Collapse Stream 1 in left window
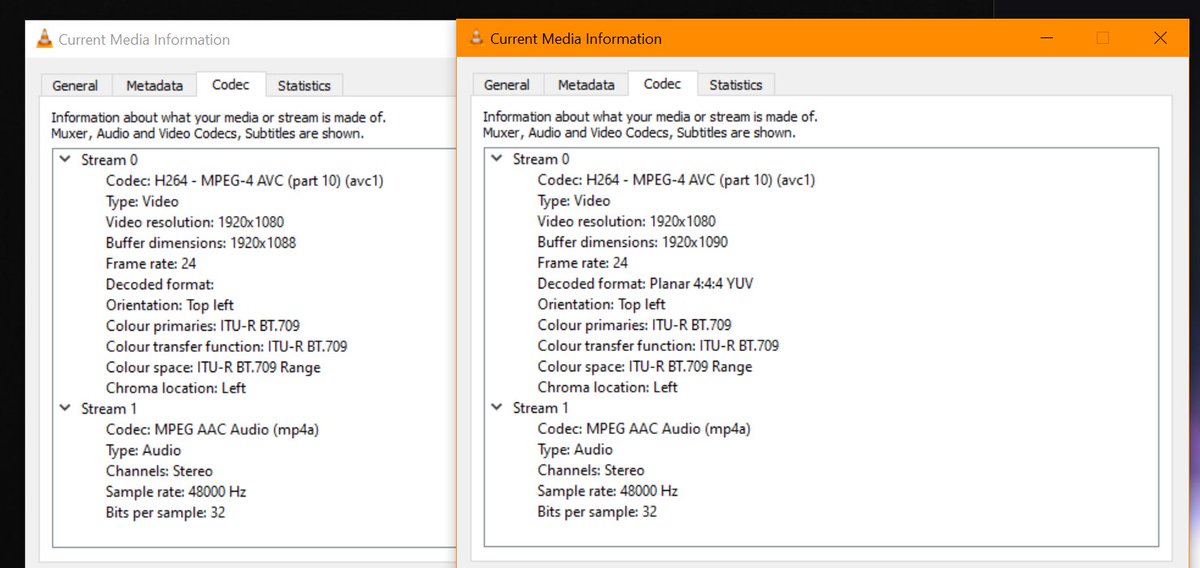 click(x=65, y=408)
